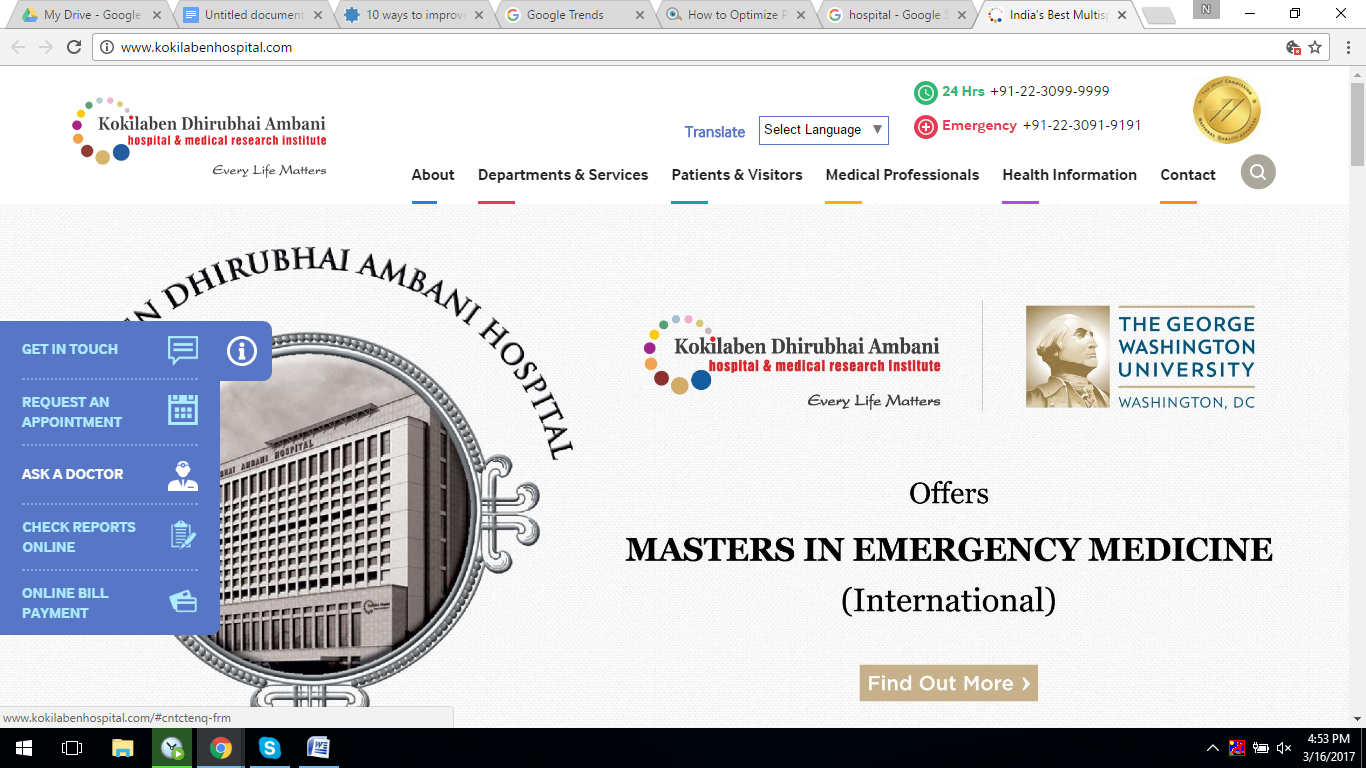Screen dimensions: 1366x768
Task: Click the Online Bill Payment card icon
Action: point(183,602)
